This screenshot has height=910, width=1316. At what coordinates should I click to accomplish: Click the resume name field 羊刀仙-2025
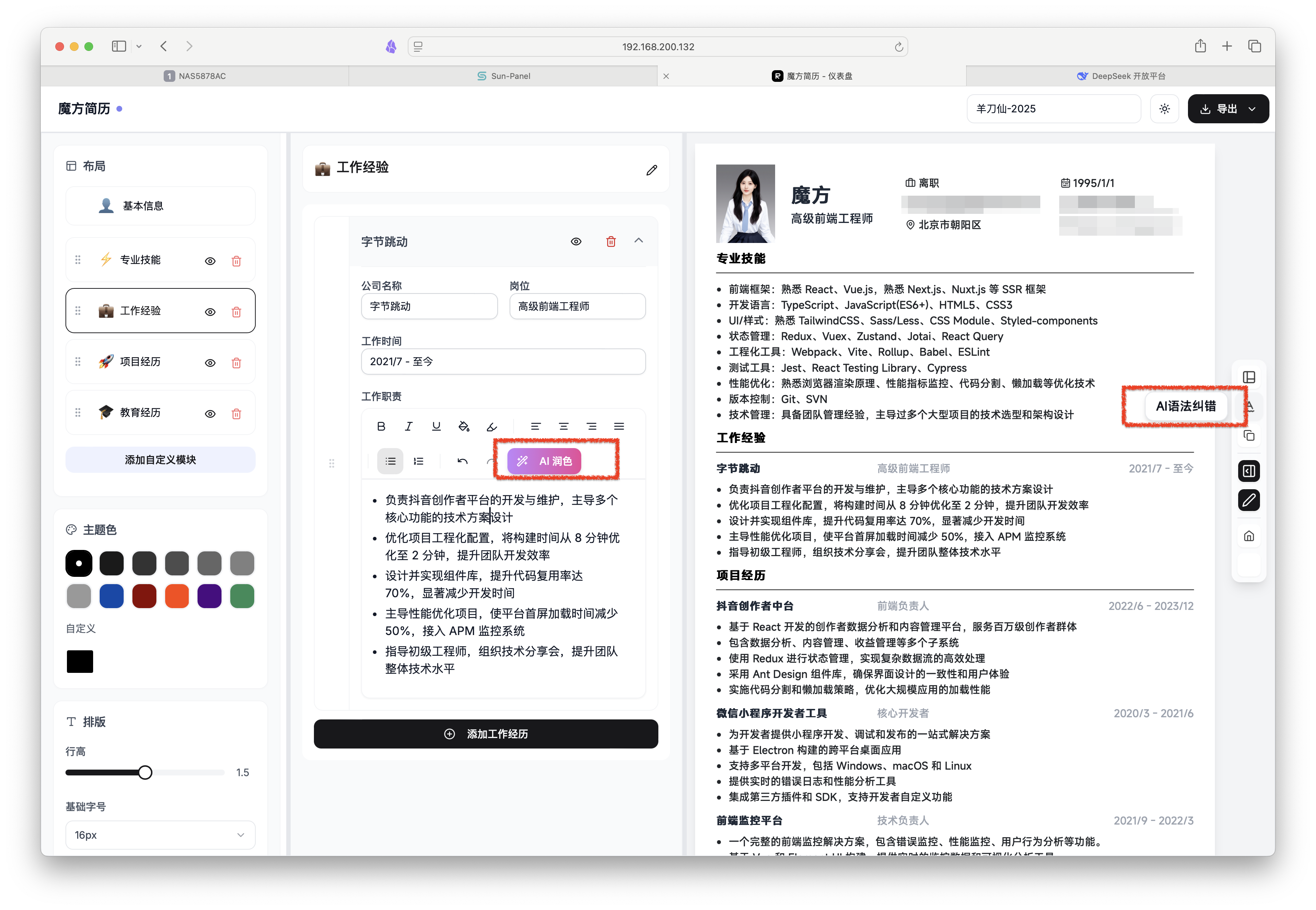point(1054,109)
